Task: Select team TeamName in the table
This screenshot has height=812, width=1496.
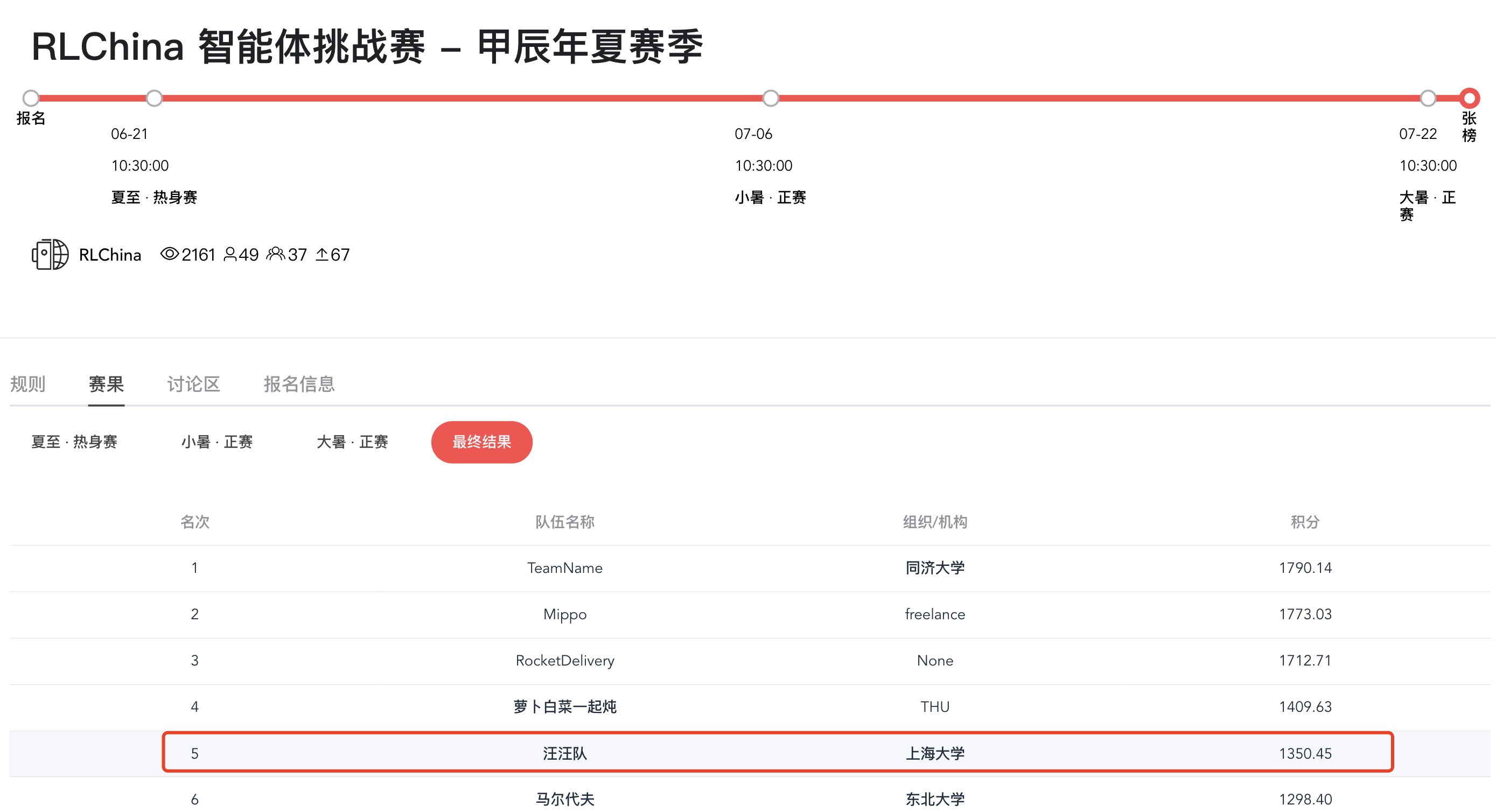Action: click(x=564, y=568)
